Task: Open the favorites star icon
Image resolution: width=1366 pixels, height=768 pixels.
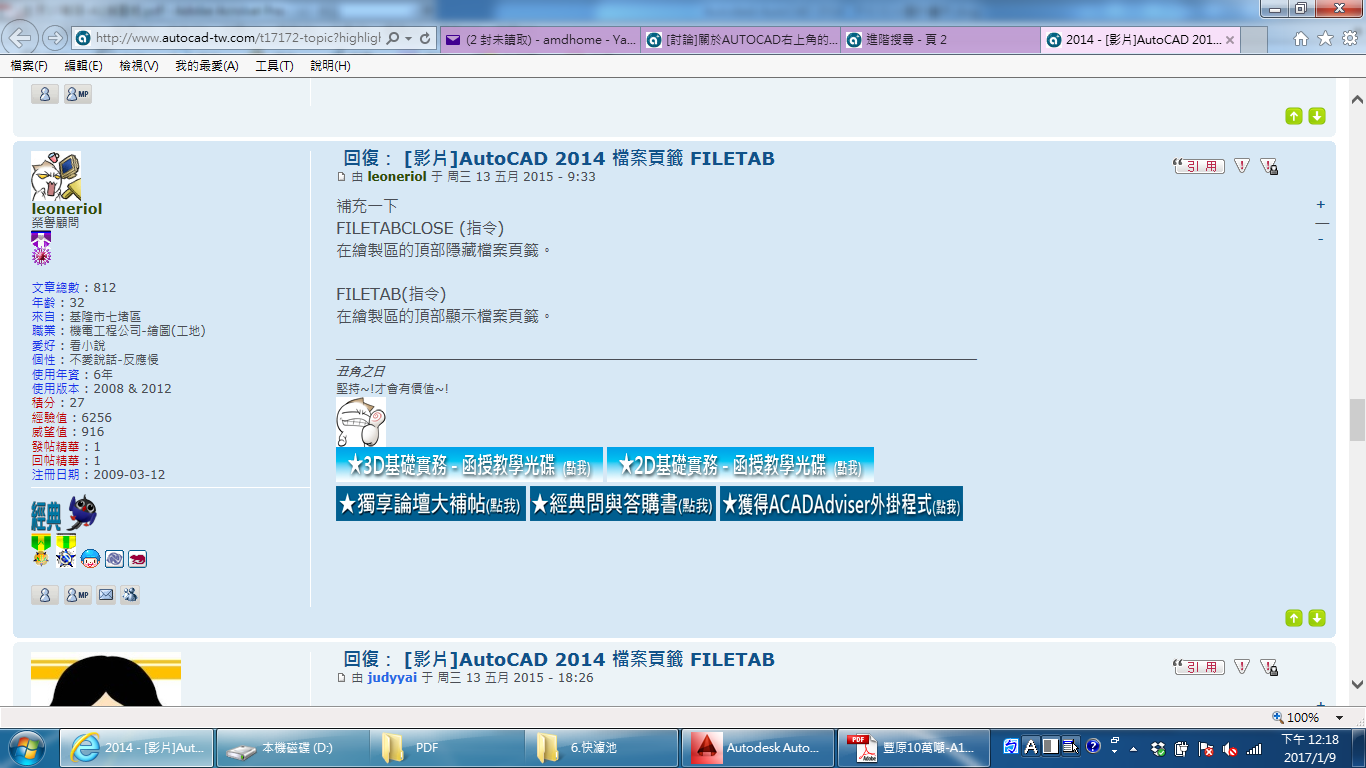Action: 1325,38
